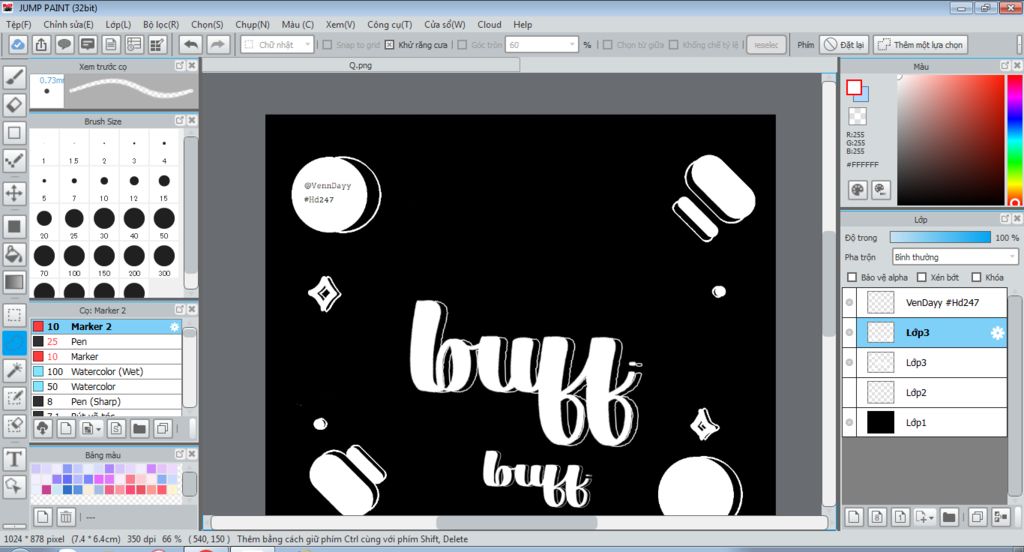Select the Dot/shape brush tool
Viewport: 1024px width, 552px height.
point(14,161)
